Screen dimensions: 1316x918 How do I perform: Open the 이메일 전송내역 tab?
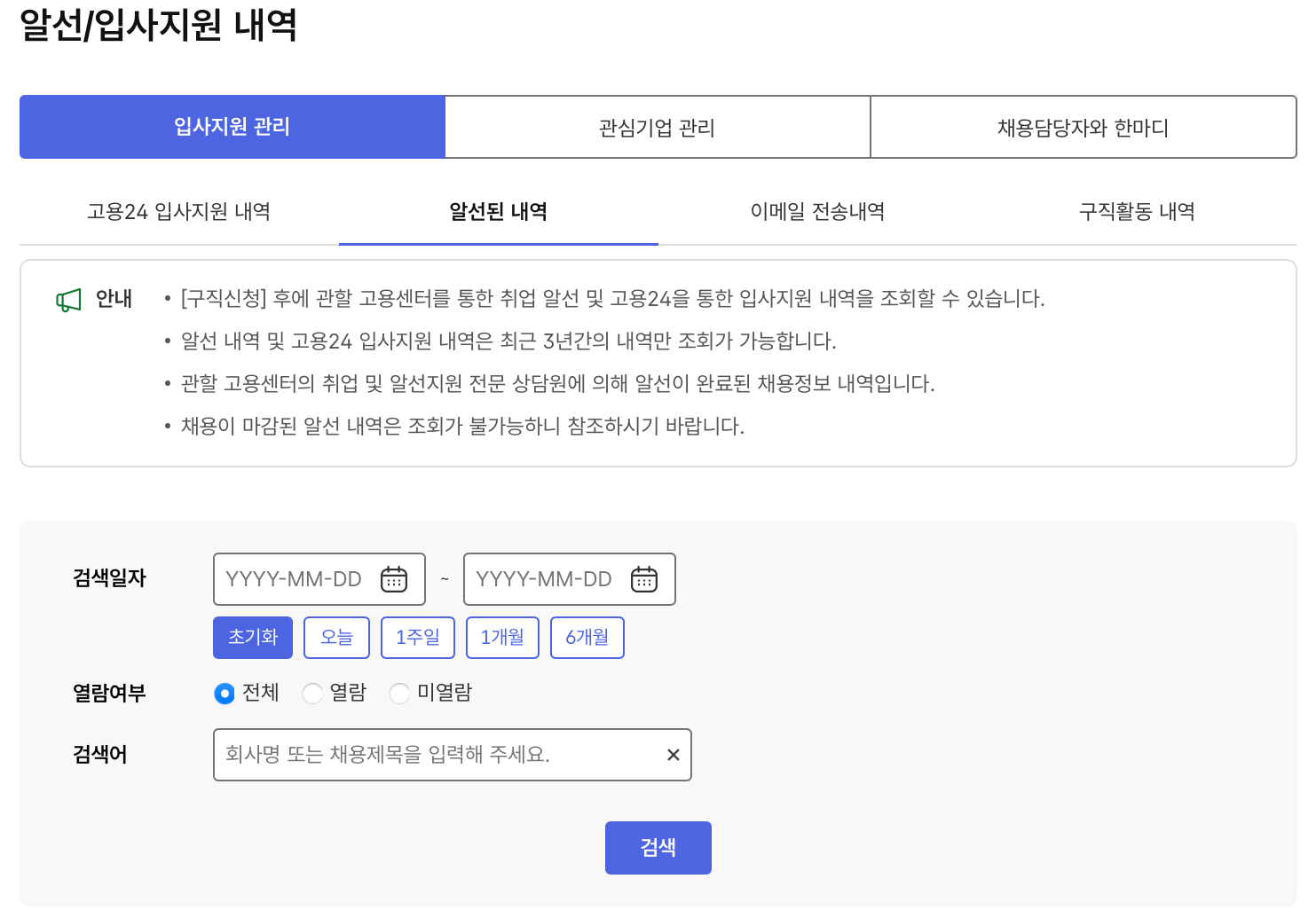coord(817,212)
